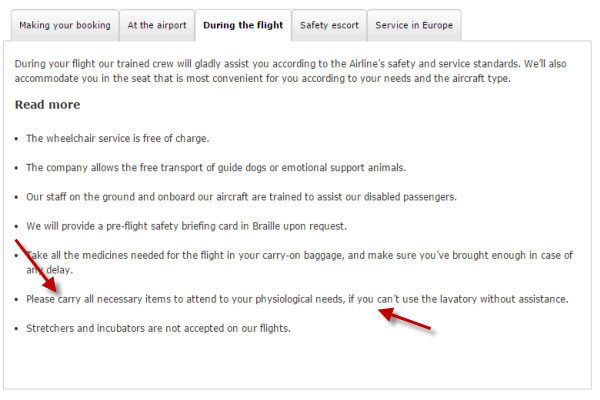
Task: Click the medicines in carry-on baggage line
Action: [300, 255]
